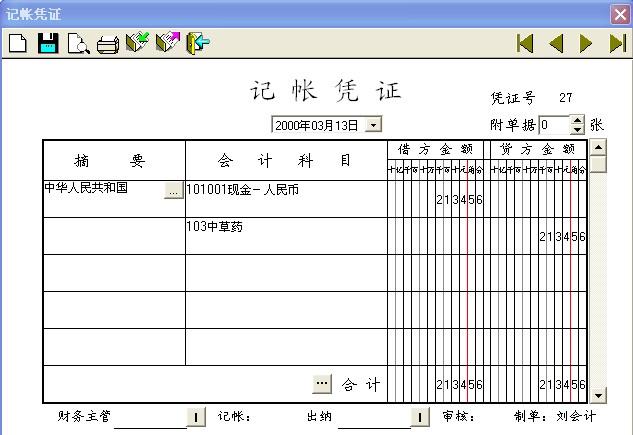
Task: Click the 会计科目 column header
Action: (284, 161)
